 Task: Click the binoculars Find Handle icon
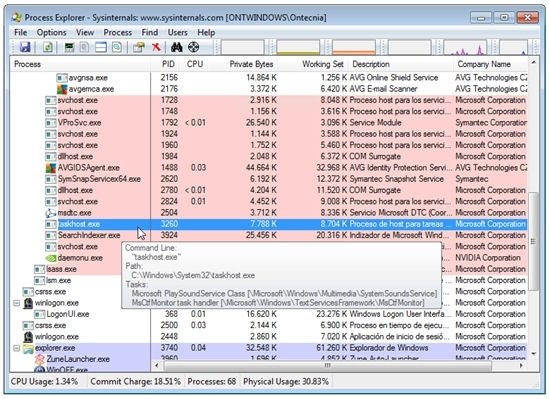[177, 47]
